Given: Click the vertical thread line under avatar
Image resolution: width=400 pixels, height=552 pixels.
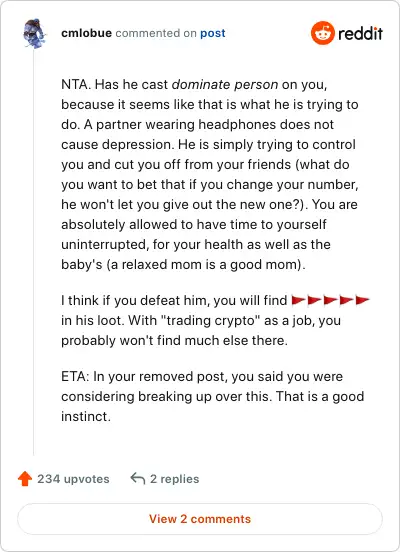Looking at the screenshot, I should point(34,253).
